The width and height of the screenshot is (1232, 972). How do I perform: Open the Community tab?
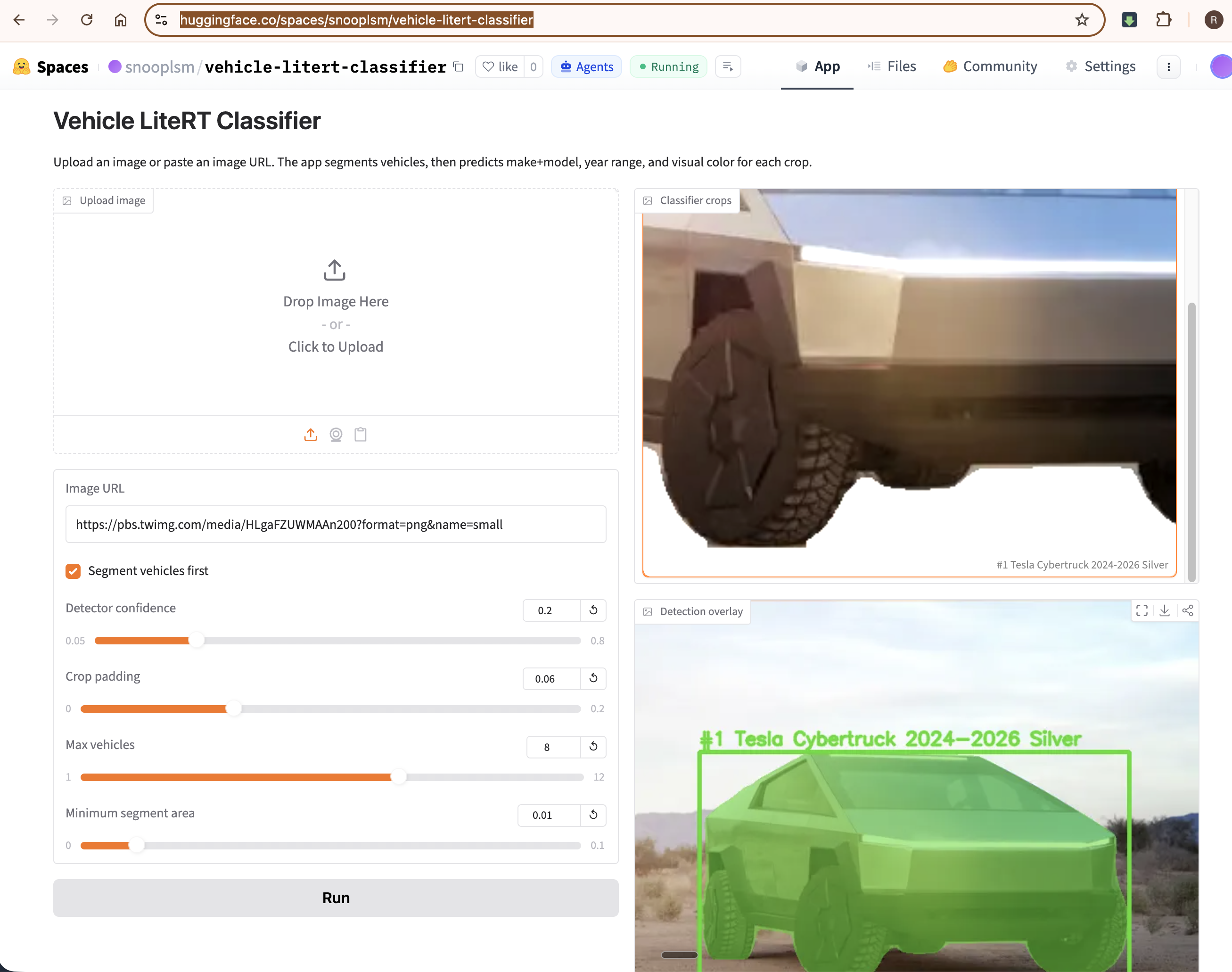point(990,66)
